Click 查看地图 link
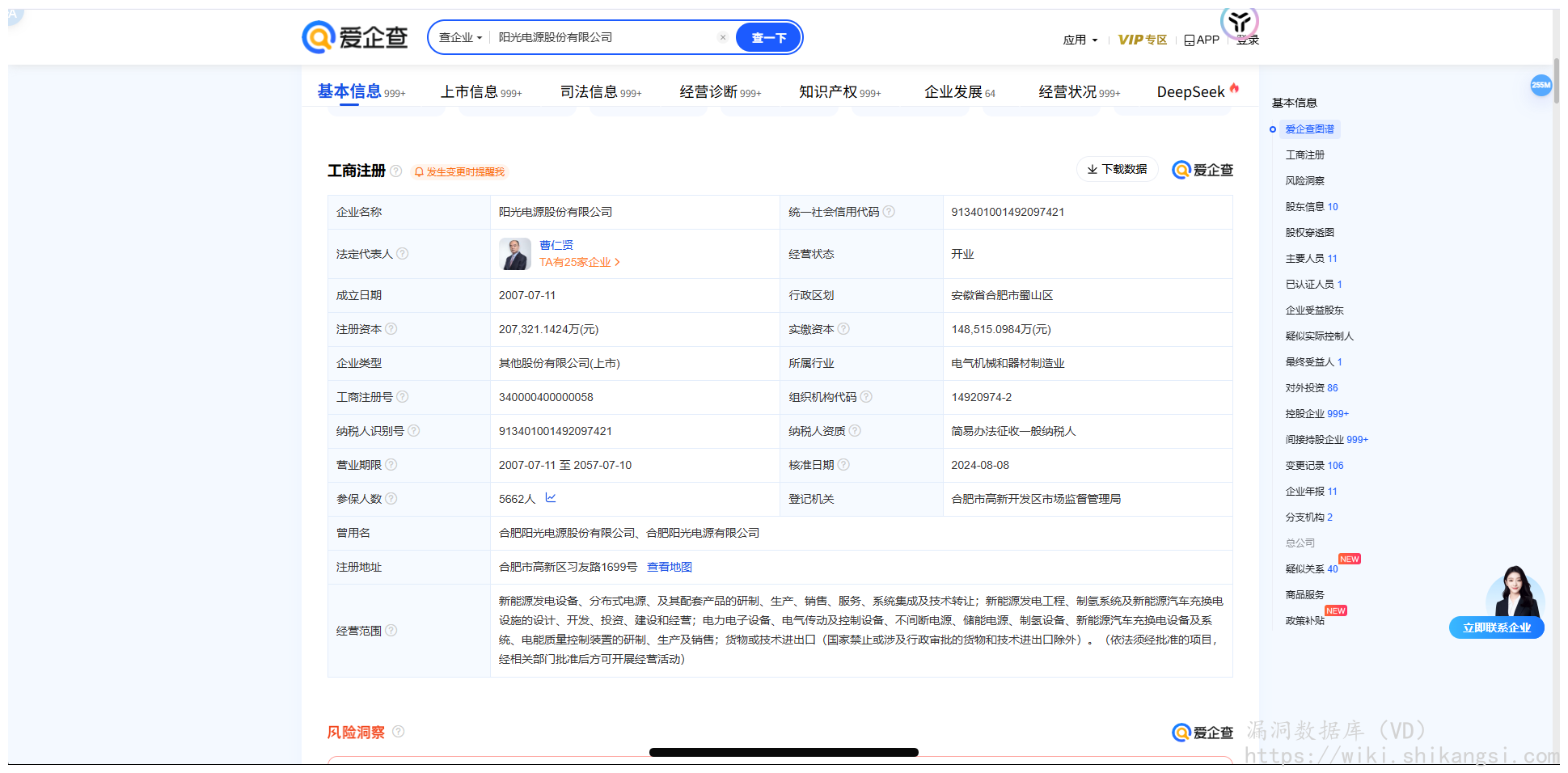Image resolution: width=1568 pixels, height=773 pixels. (x=669, y=567)
